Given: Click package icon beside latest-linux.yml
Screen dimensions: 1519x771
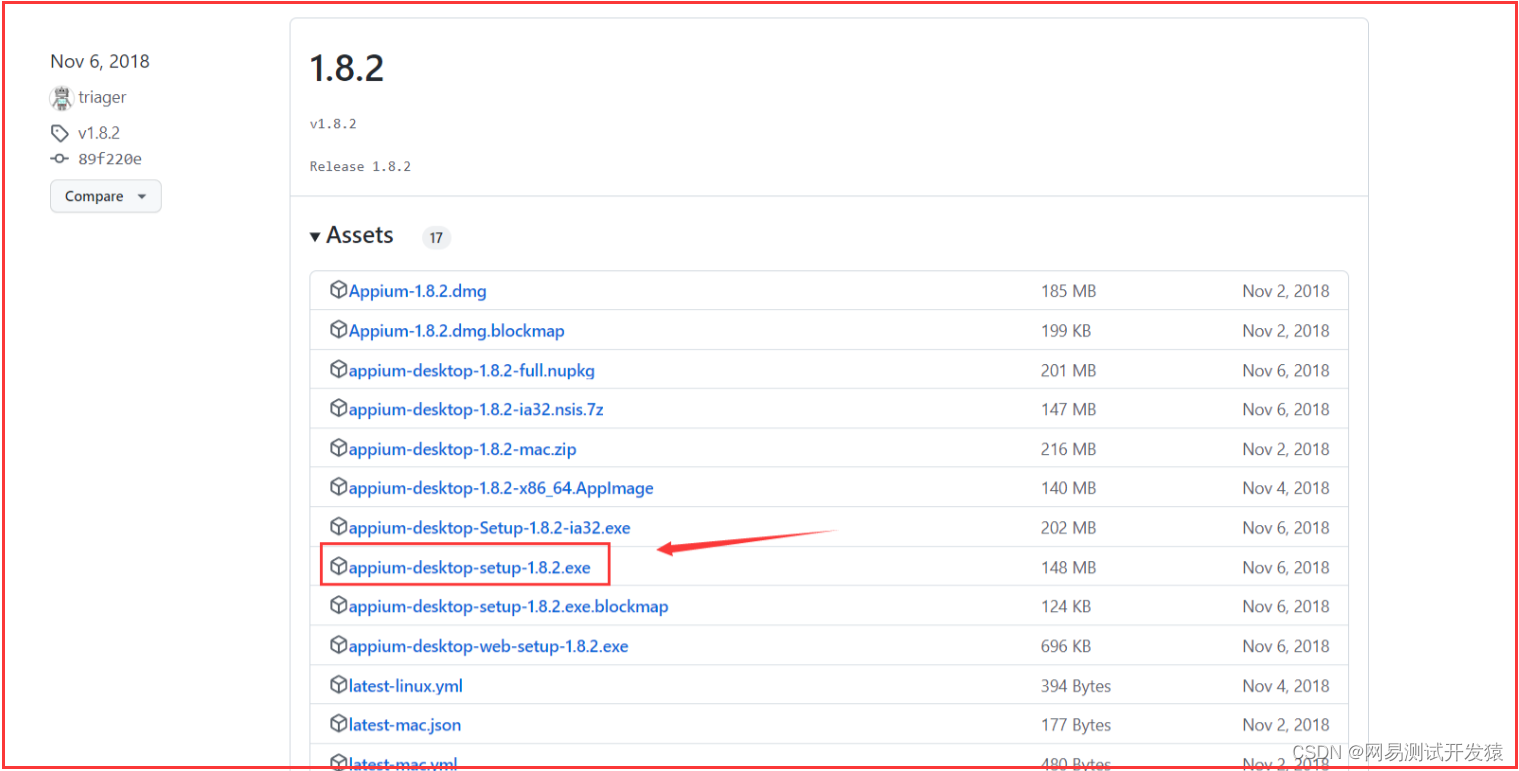Looking at the screenshot, I should click(338, 685).
